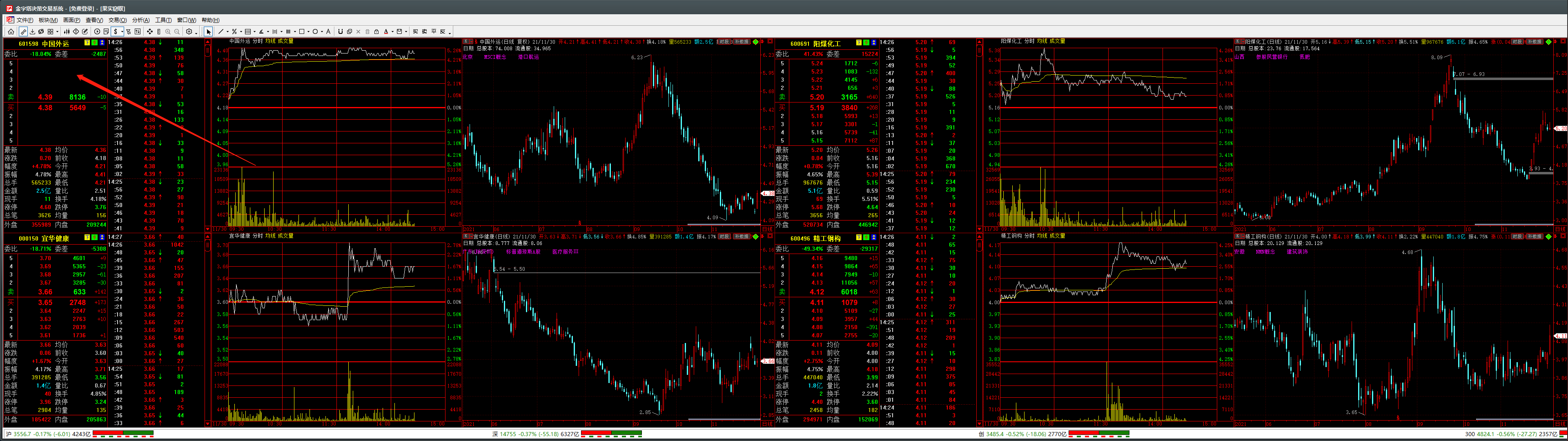
Task: Click the edit note icon
Action: pyautogui.click(x=85, y=32)
